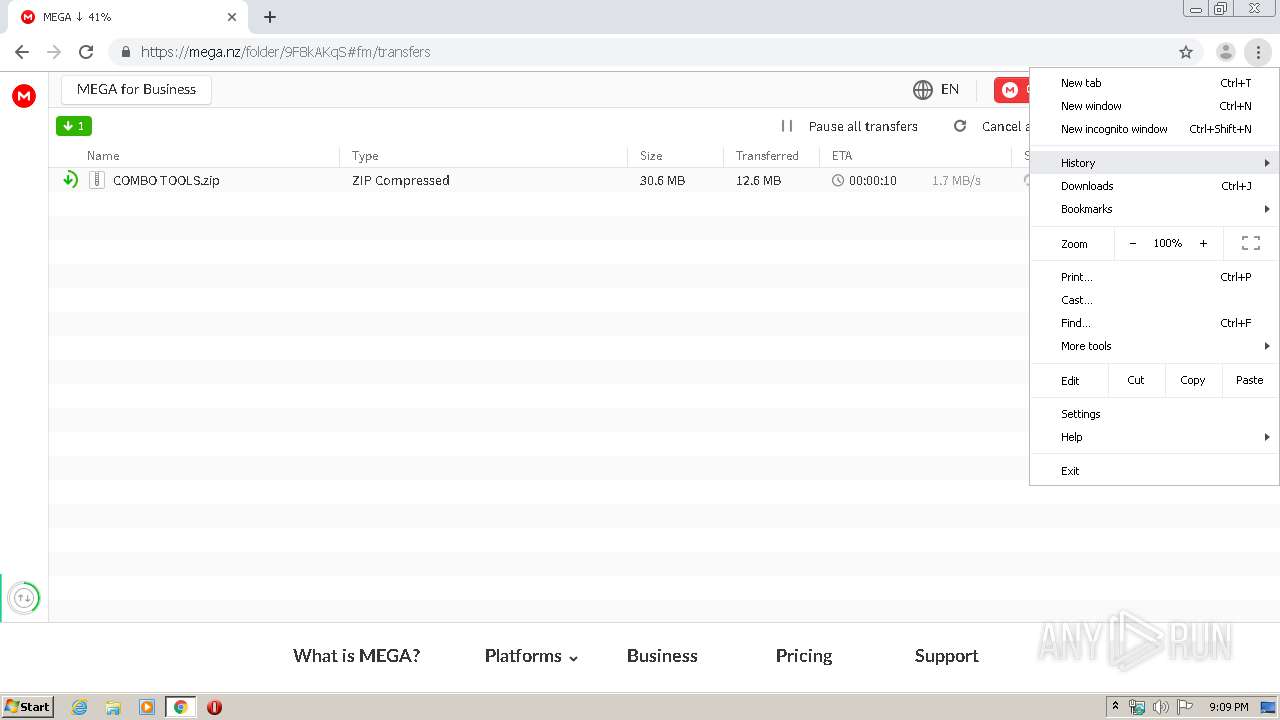1280x720 pixels.
Task: Close the MEGA tab
Action: [x=232, y=17]
